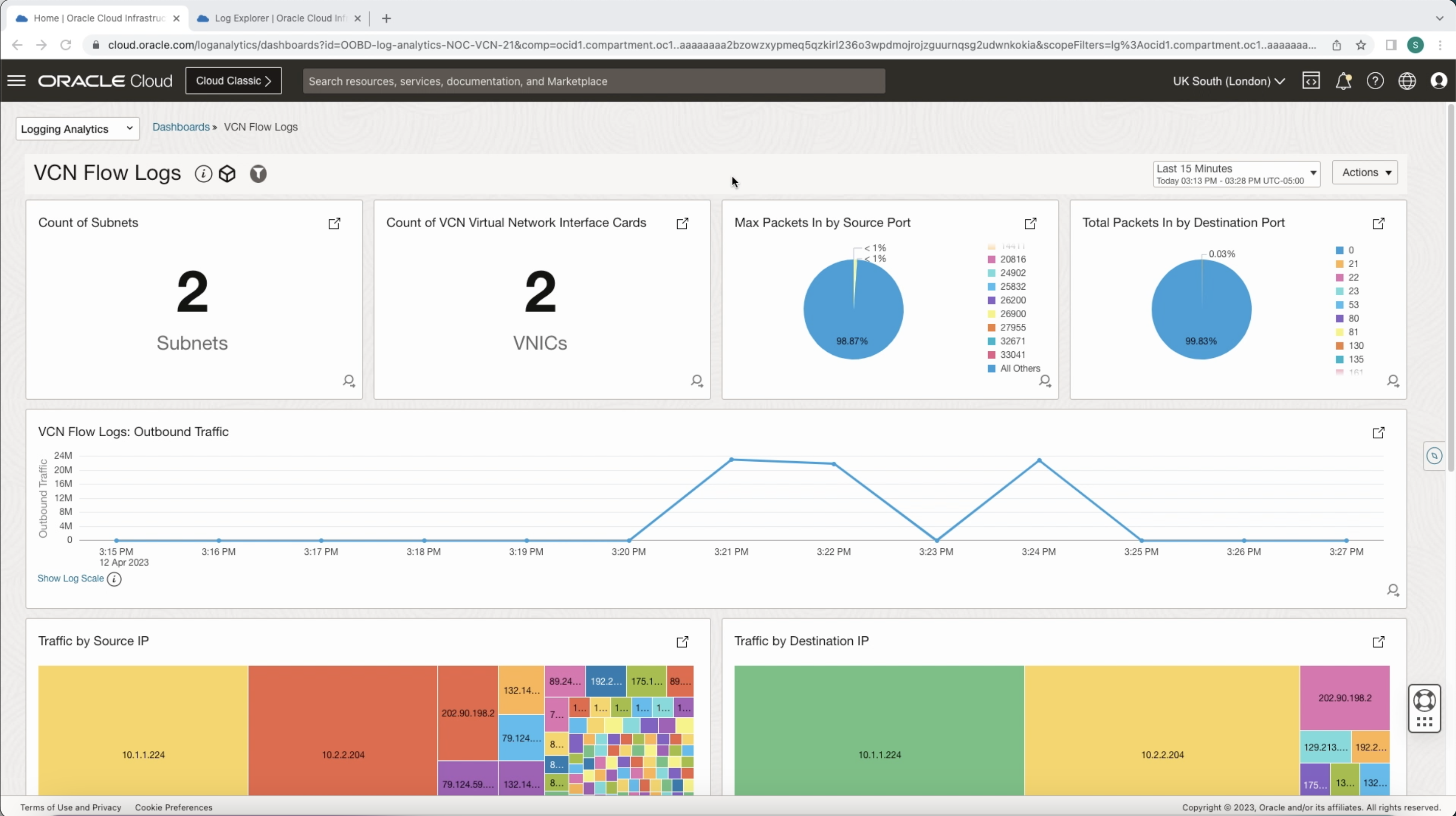
Task: Open notifications via the bell icon
Action: pos(1343,81)
